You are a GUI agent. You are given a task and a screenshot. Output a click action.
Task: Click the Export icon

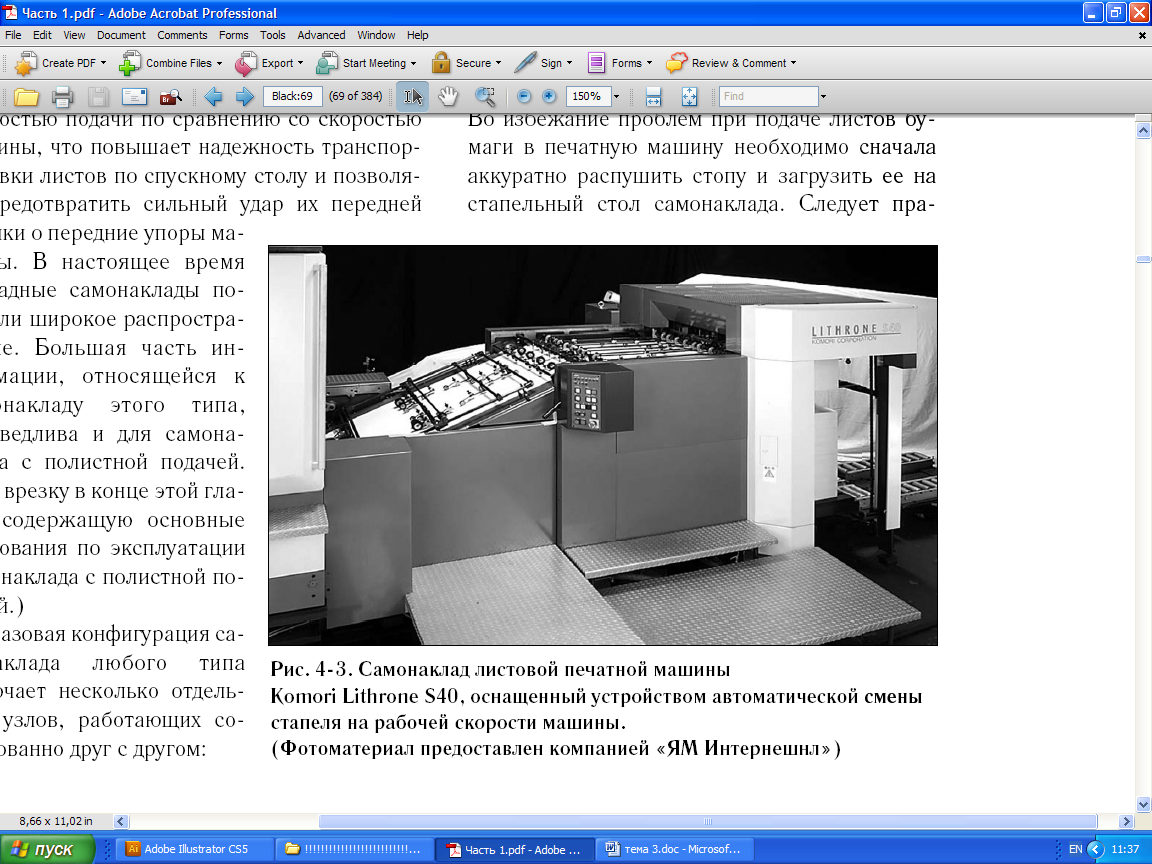(246, 63)
